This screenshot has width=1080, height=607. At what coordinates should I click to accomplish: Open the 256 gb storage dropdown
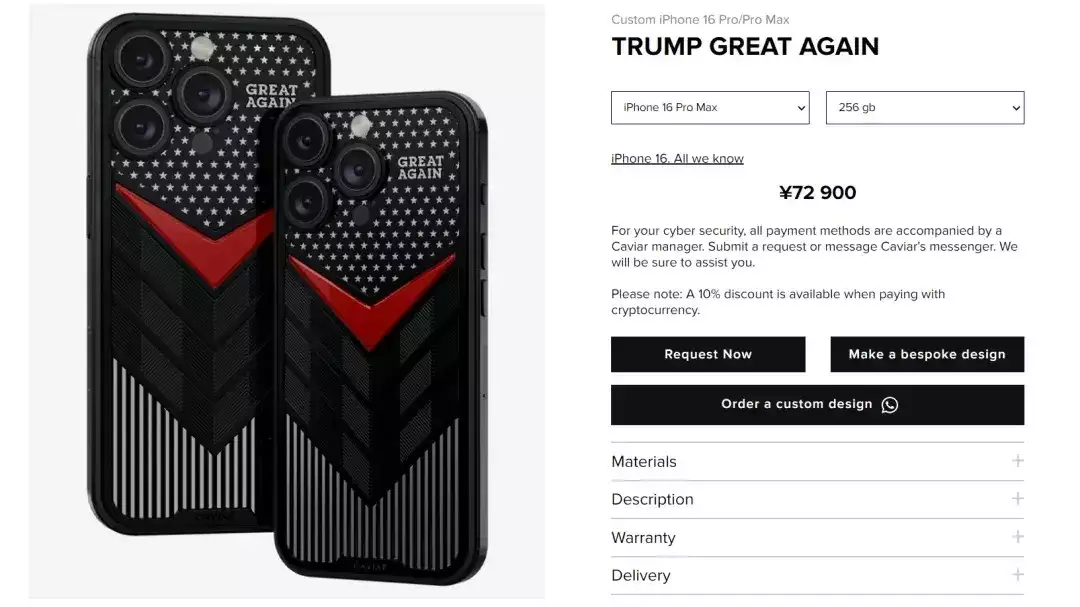pyautogui.click(x=925, y=107)
